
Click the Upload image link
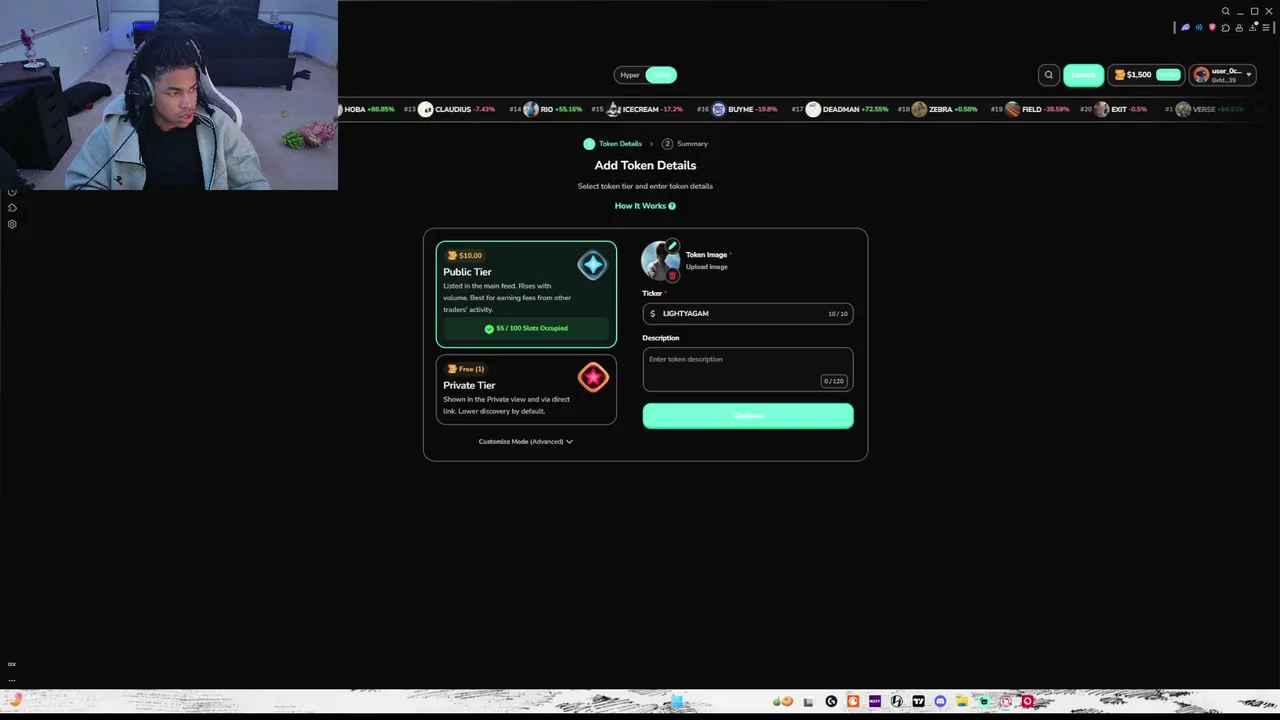706,267
